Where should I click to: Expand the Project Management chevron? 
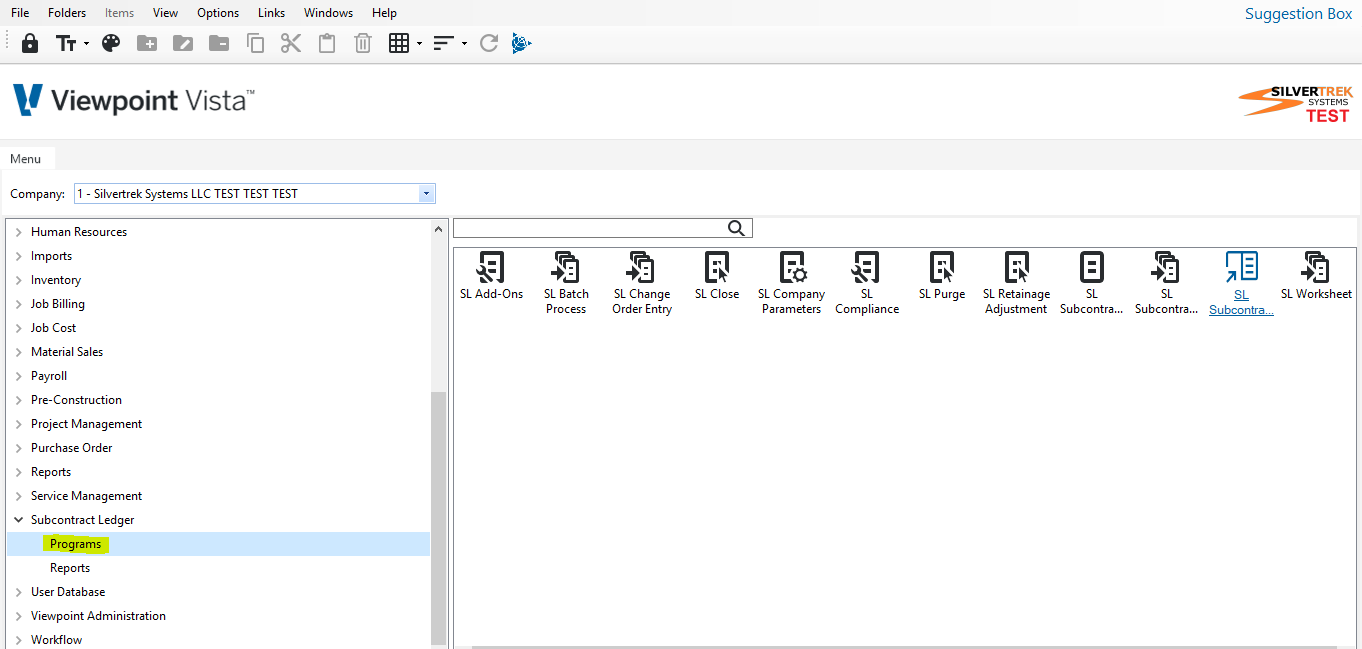tap(18, 424)
